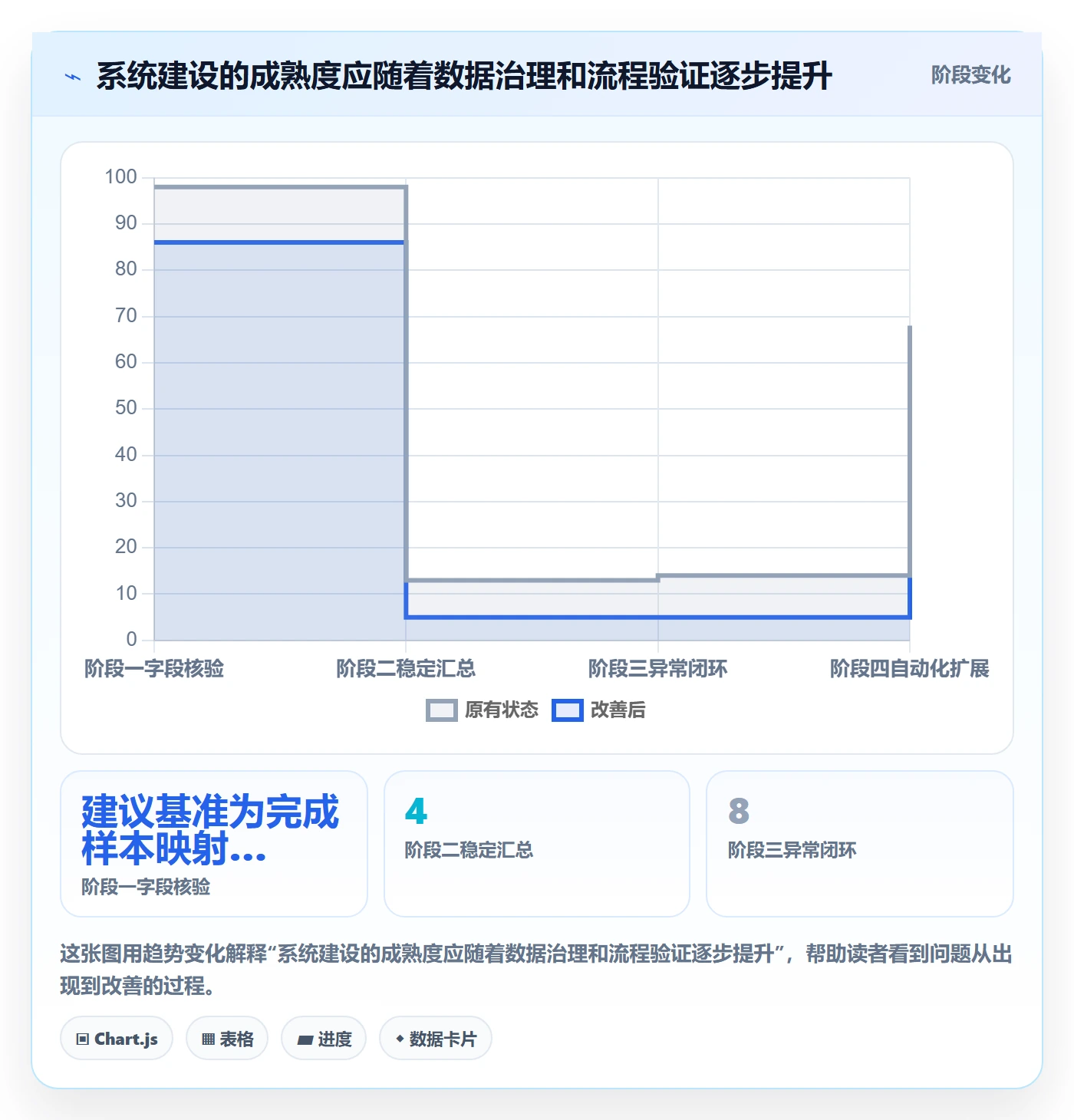Toggle the 改善后 legend swatch
Image resolution: width=1074 pixels, height=1120 pixels.
click(x=568, y=710)
